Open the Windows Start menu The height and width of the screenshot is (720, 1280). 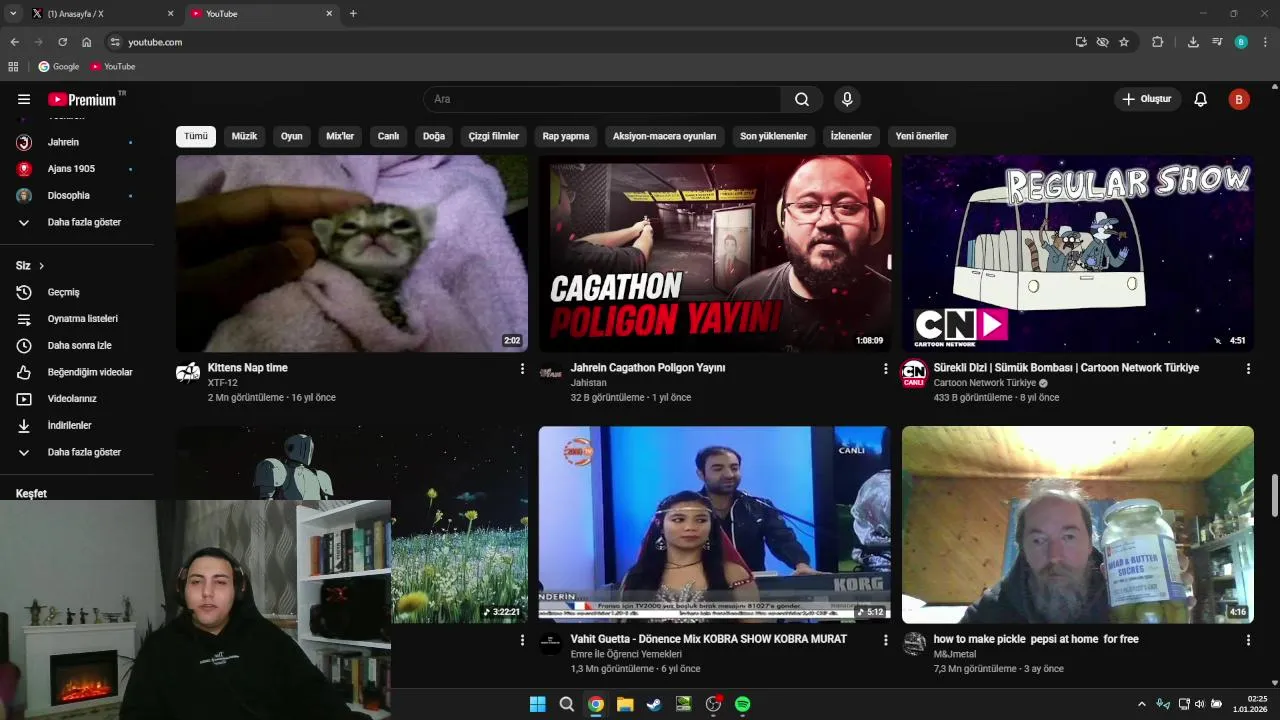click(x=537, y=704)
